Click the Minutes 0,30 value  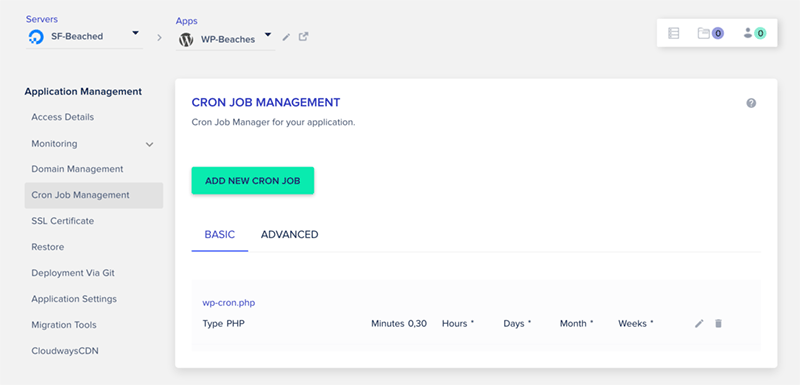click(x=399, y=324)
